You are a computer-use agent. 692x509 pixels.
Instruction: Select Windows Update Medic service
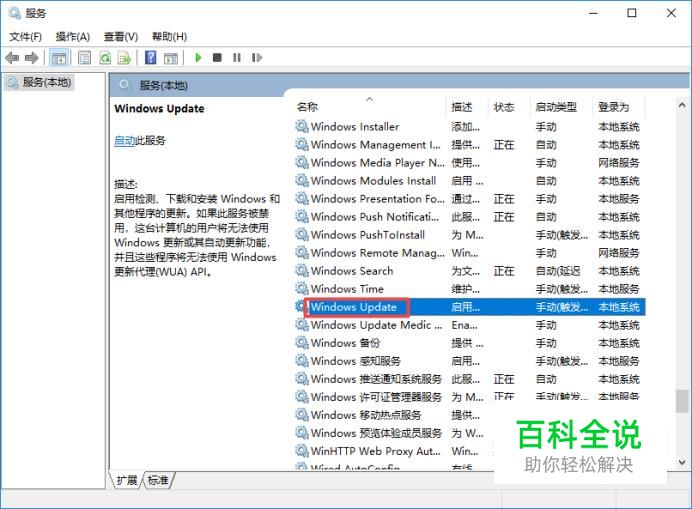(470, 325)
